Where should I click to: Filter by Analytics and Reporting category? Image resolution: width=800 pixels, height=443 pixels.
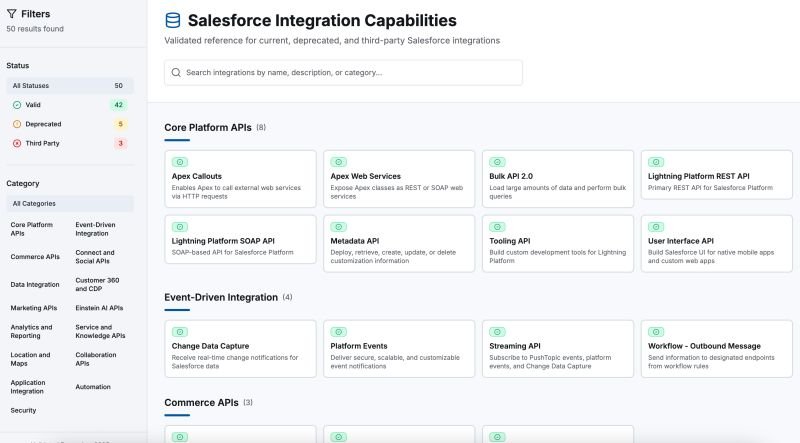pos(32,331)
